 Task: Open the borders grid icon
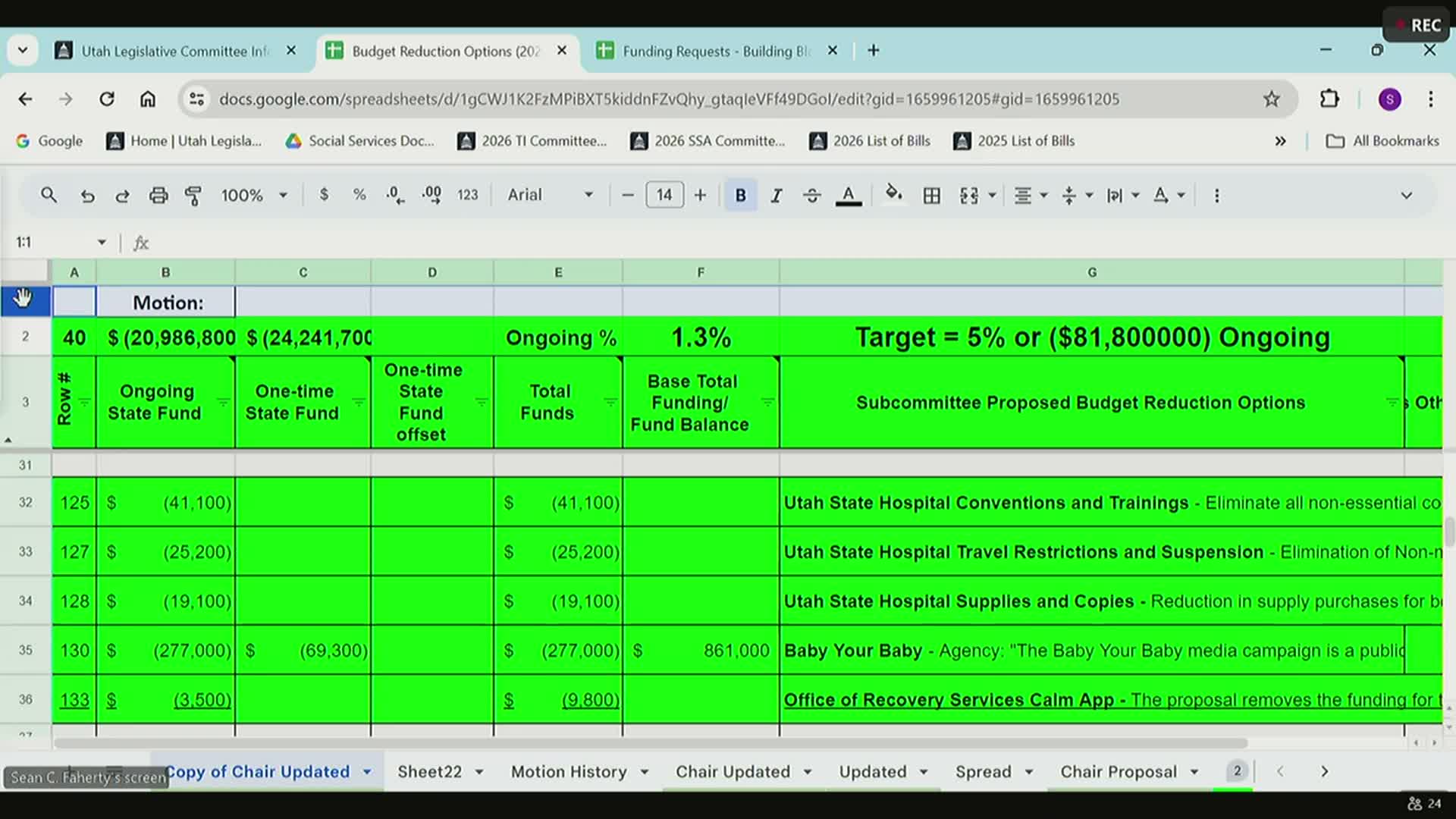pos(931,196)
